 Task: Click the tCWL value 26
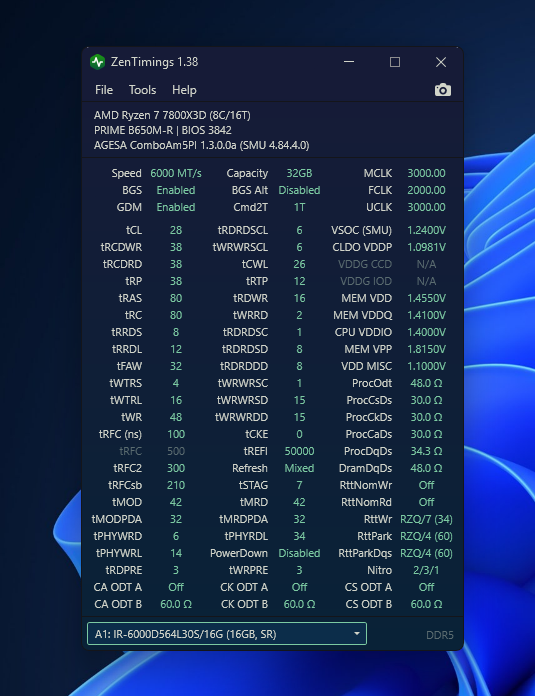click(299, 265)
